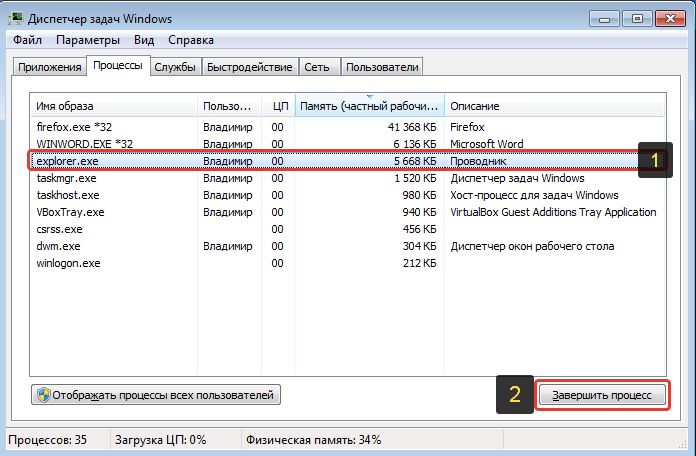Sort by Пользо... column header
This screenshot has height=456, width=696.
tap(229, 106)
